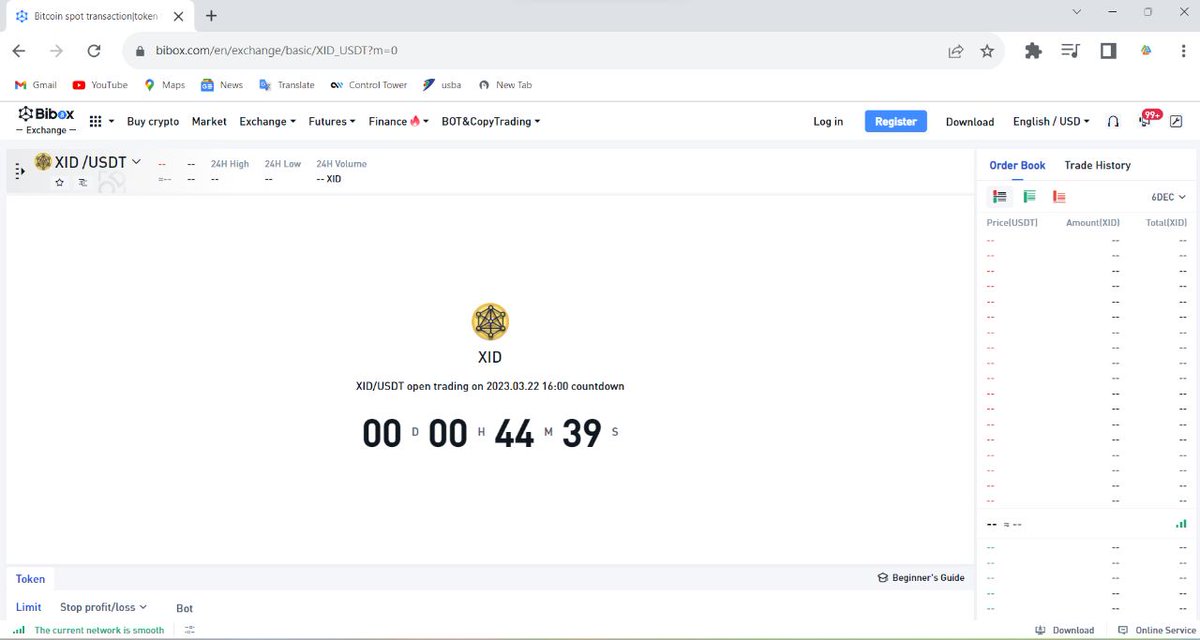
Task: Click the XID coin logo in countdown panel
Action: pyautogui.click(x=490, y=321)
